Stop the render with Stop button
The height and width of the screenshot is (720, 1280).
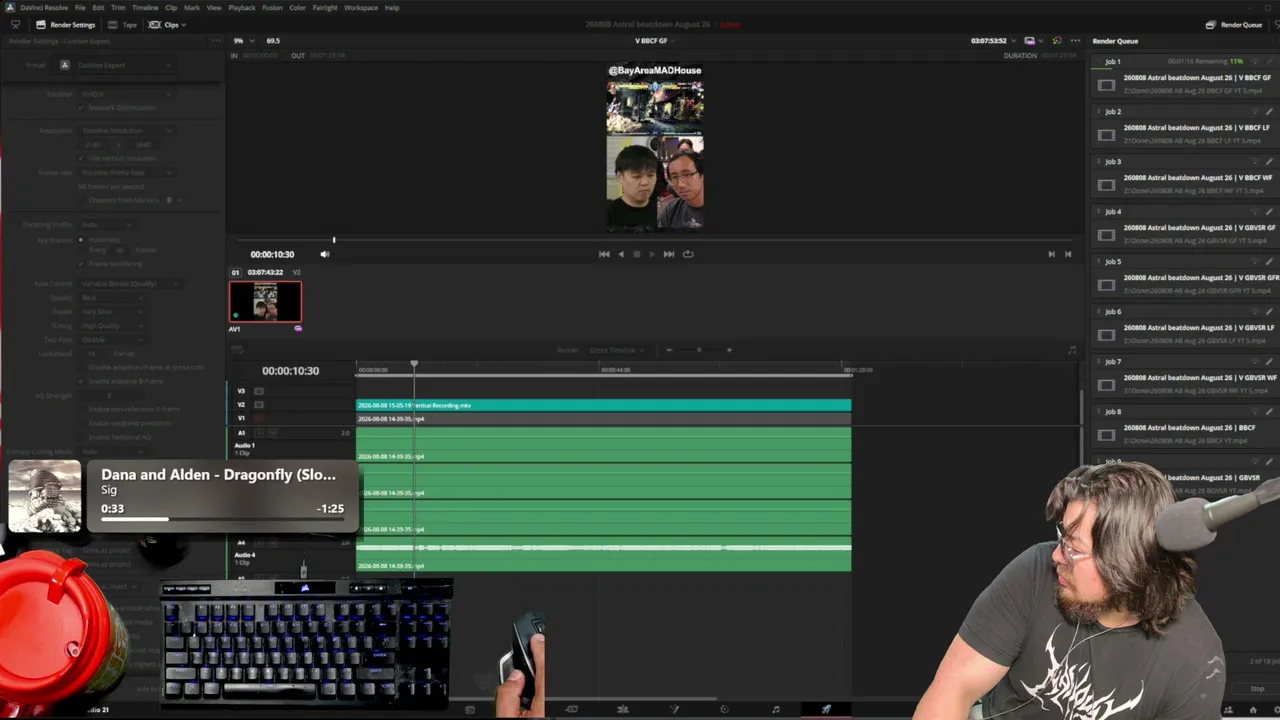click(1257, 688)
